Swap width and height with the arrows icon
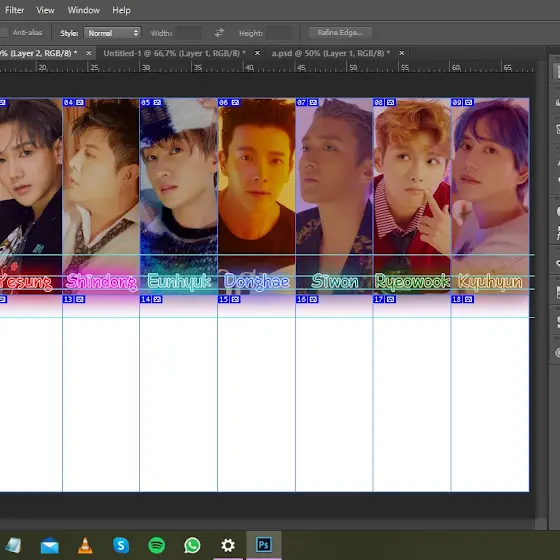This screenshot has width=560, height=560. (219, 33)
